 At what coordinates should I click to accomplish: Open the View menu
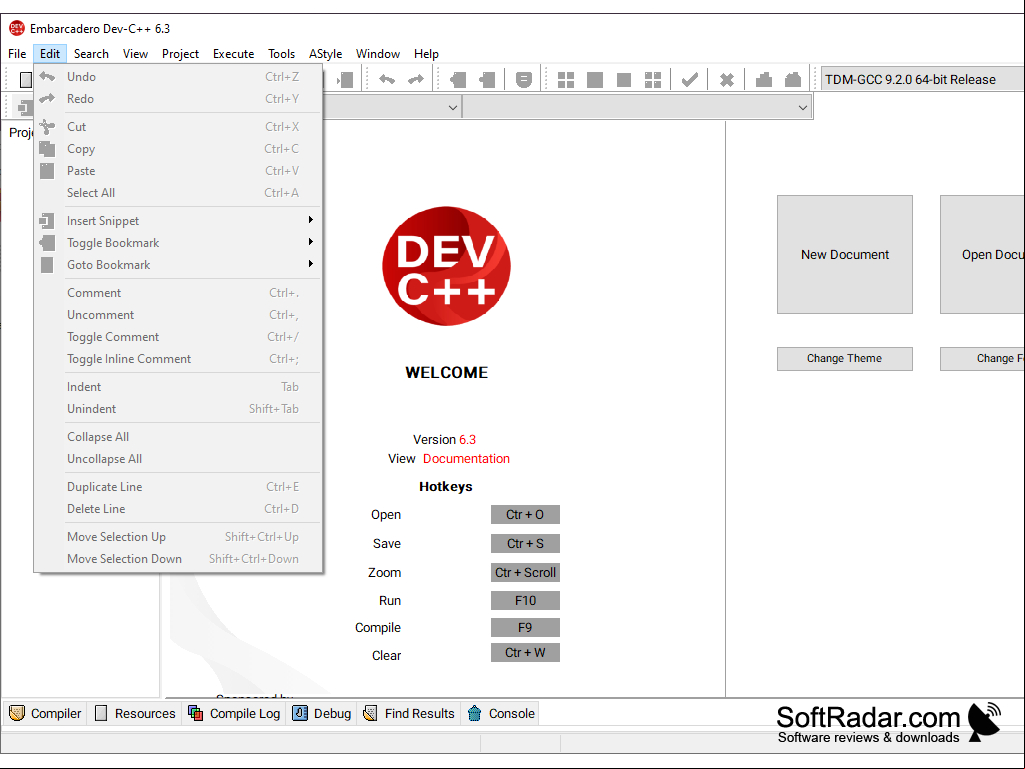[x=135, y=54]
